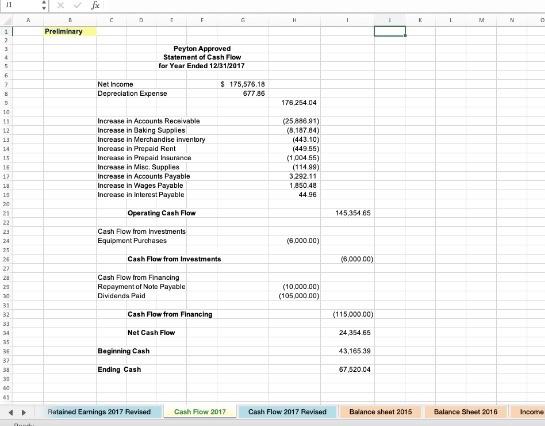Select Increase in Accounts Receivable label
Viewport: 545px width, 426px height.
[x=149, y=121]
